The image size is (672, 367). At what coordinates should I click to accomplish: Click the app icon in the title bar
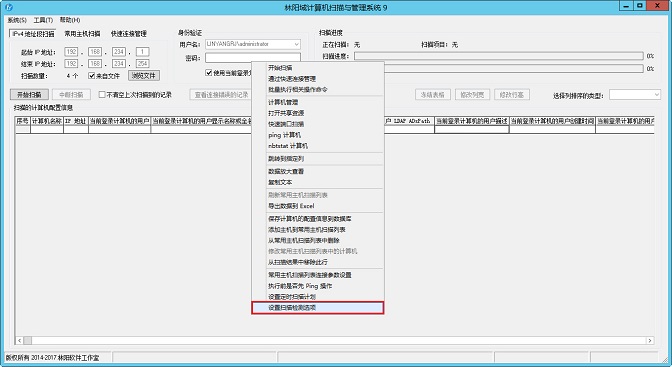point(9,7)
